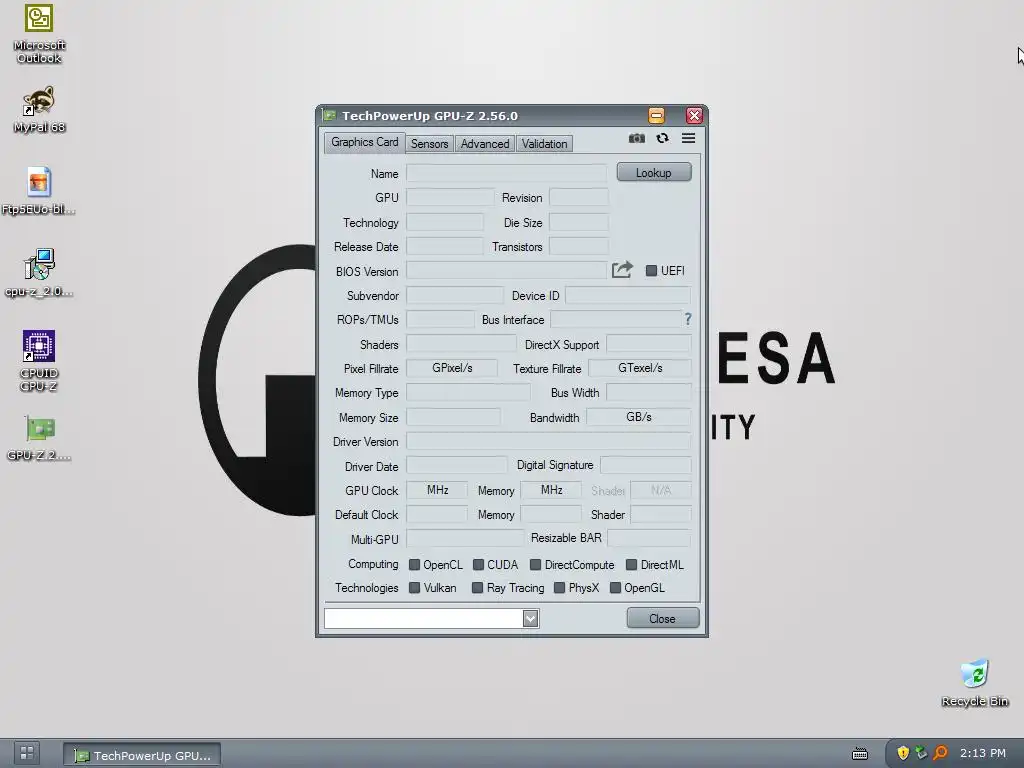
Task: Toggle the Vulkan checkbox
Action: coord(414,588)
